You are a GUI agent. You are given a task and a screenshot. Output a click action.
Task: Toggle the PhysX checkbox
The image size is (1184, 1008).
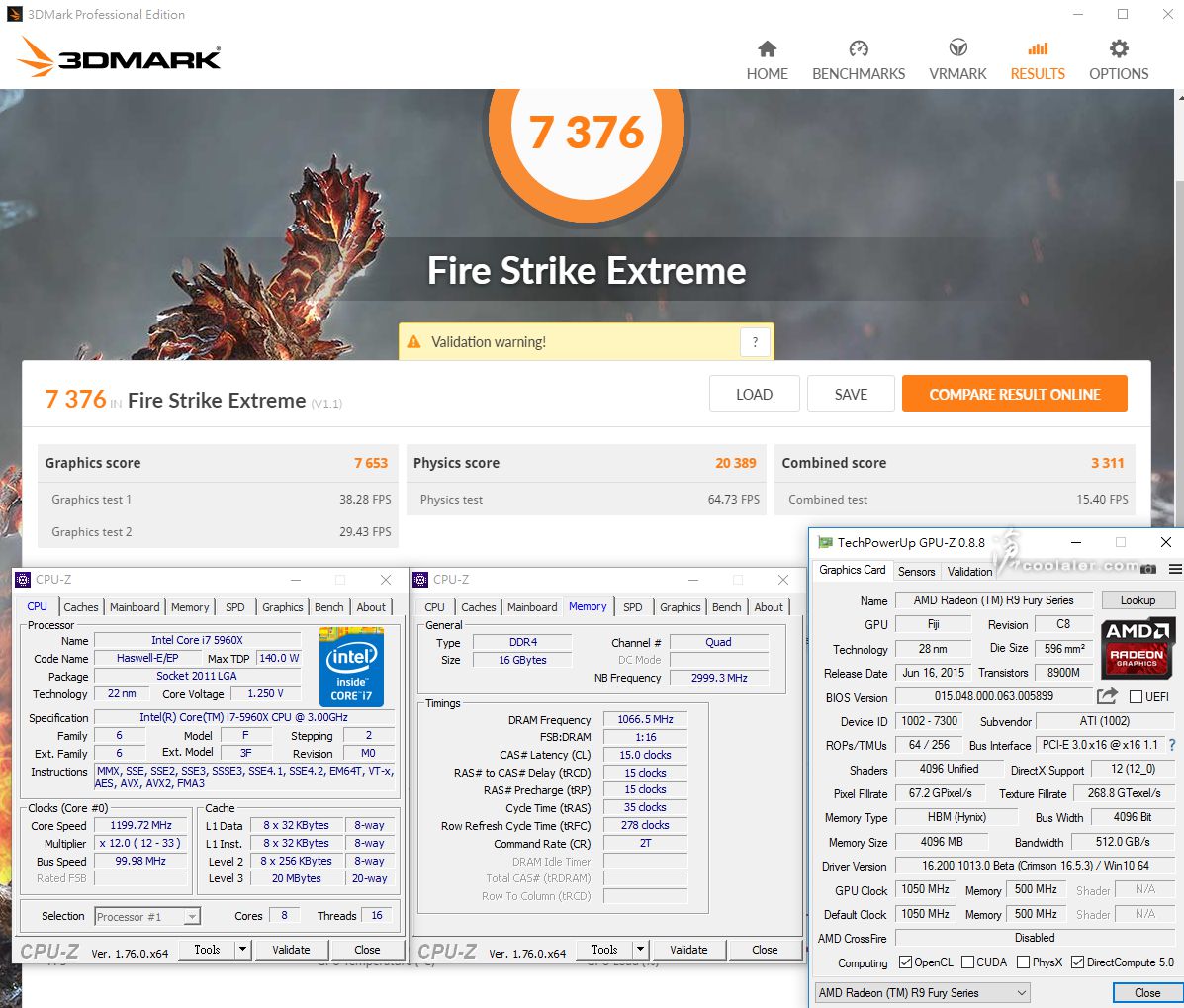pos(1023,962)
